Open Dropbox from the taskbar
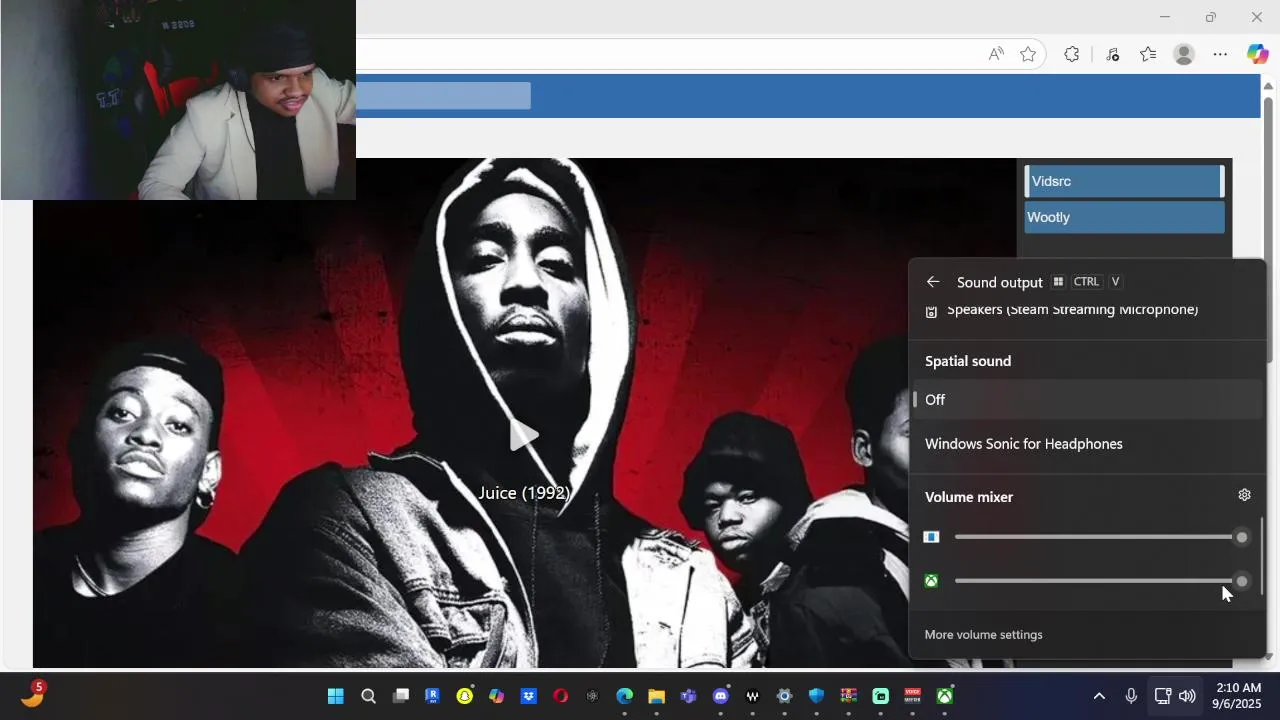The width and height of the screenshot is (1280, 720). 528,696
